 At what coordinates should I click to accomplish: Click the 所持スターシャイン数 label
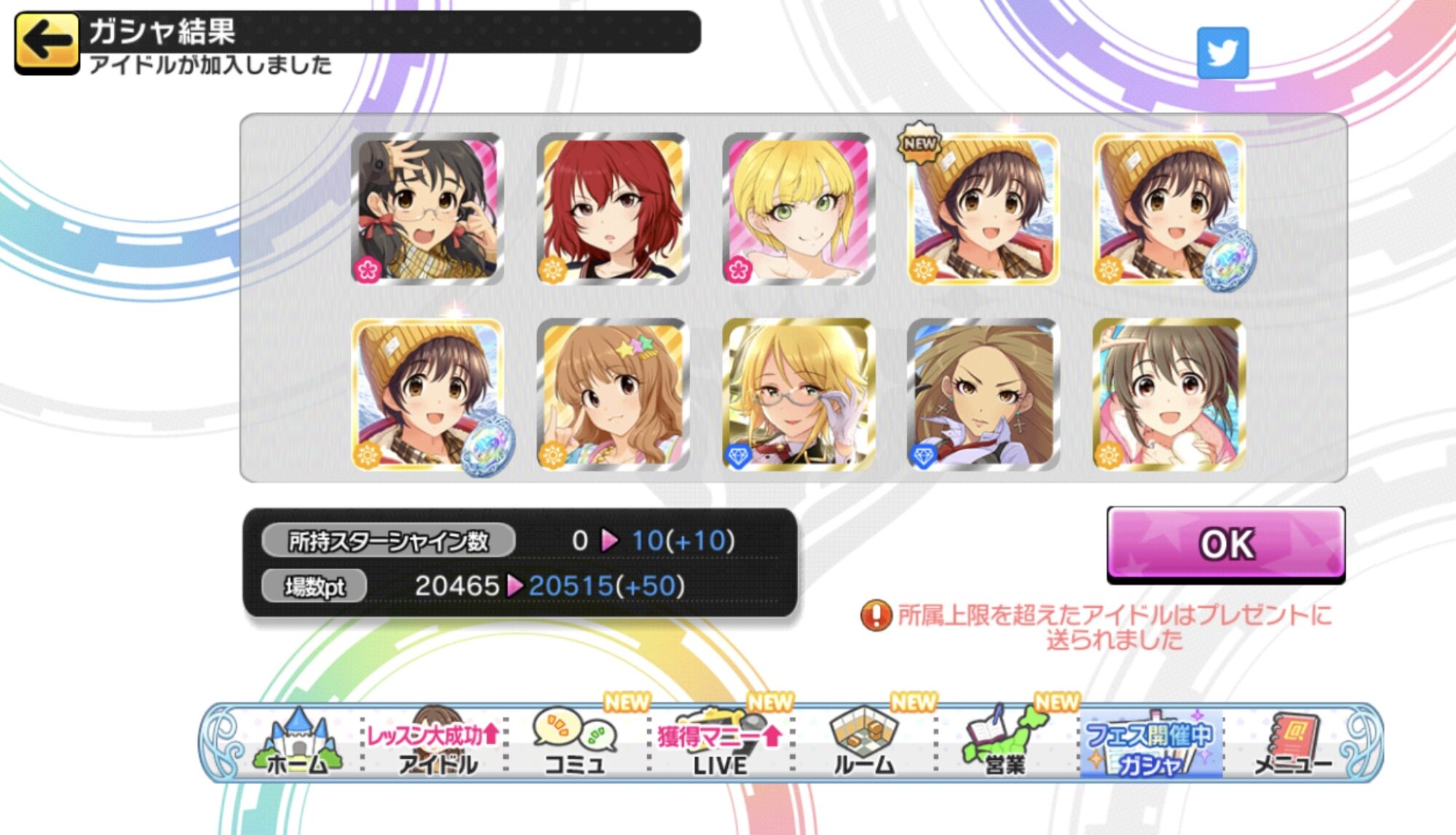click(x=389, y=541)
